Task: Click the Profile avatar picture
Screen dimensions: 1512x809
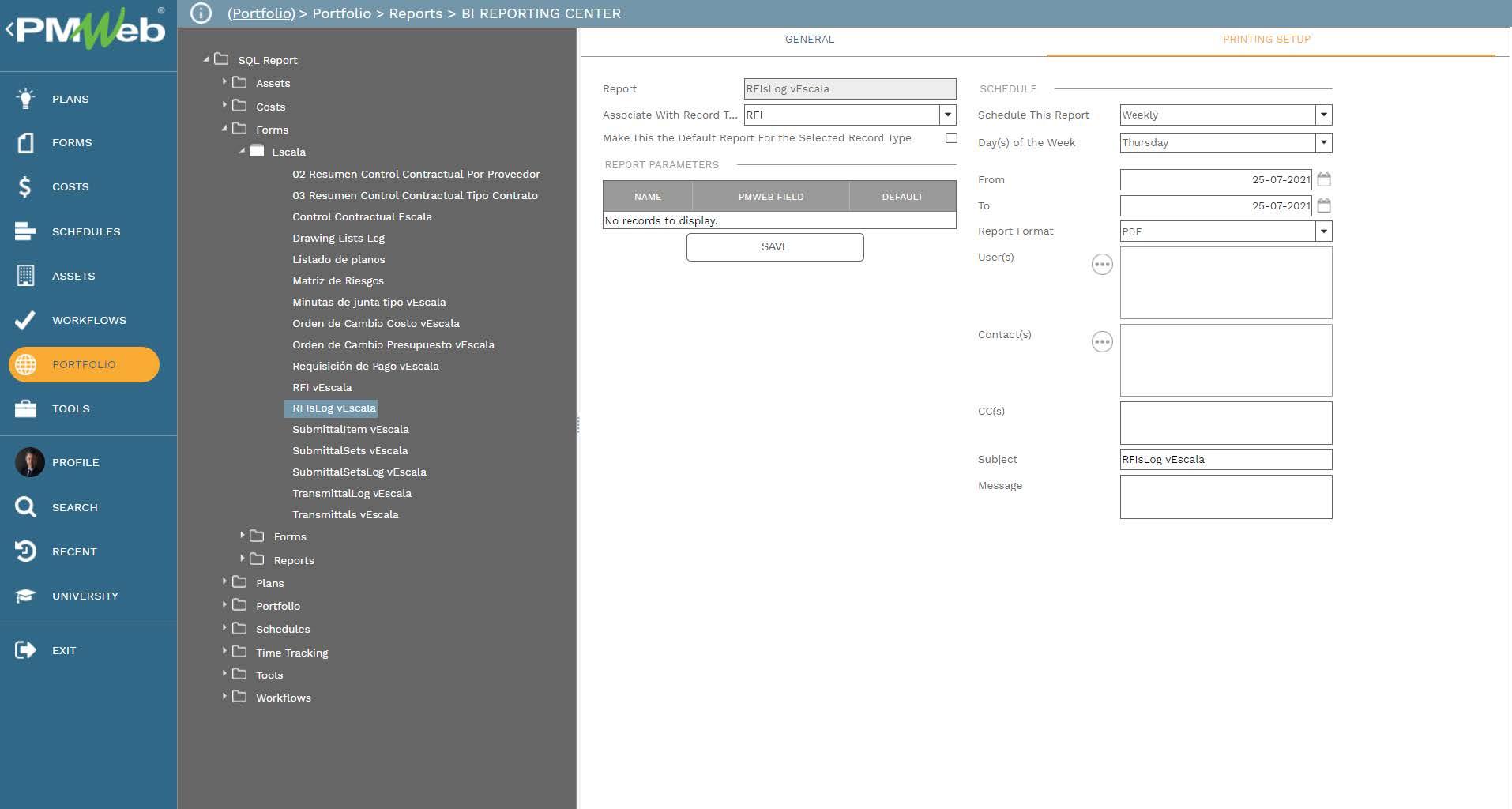Action: pyautogui.click(x=30, y=462)
